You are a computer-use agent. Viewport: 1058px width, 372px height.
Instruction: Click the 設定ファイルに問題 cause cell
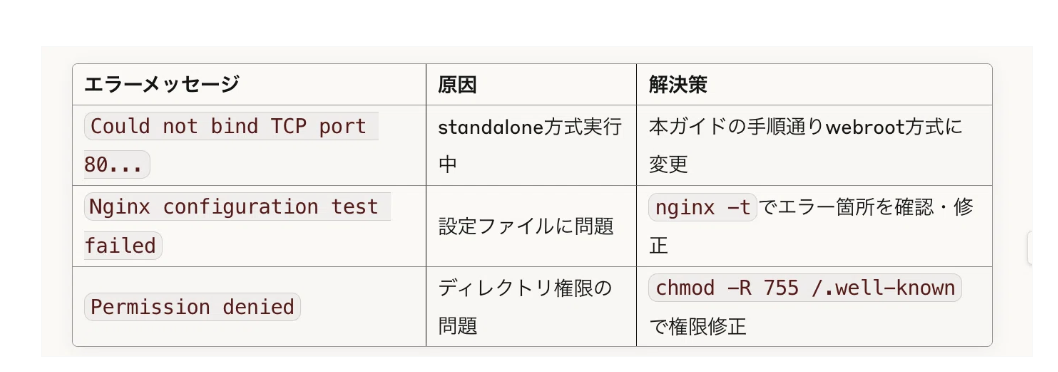(526, 226)
